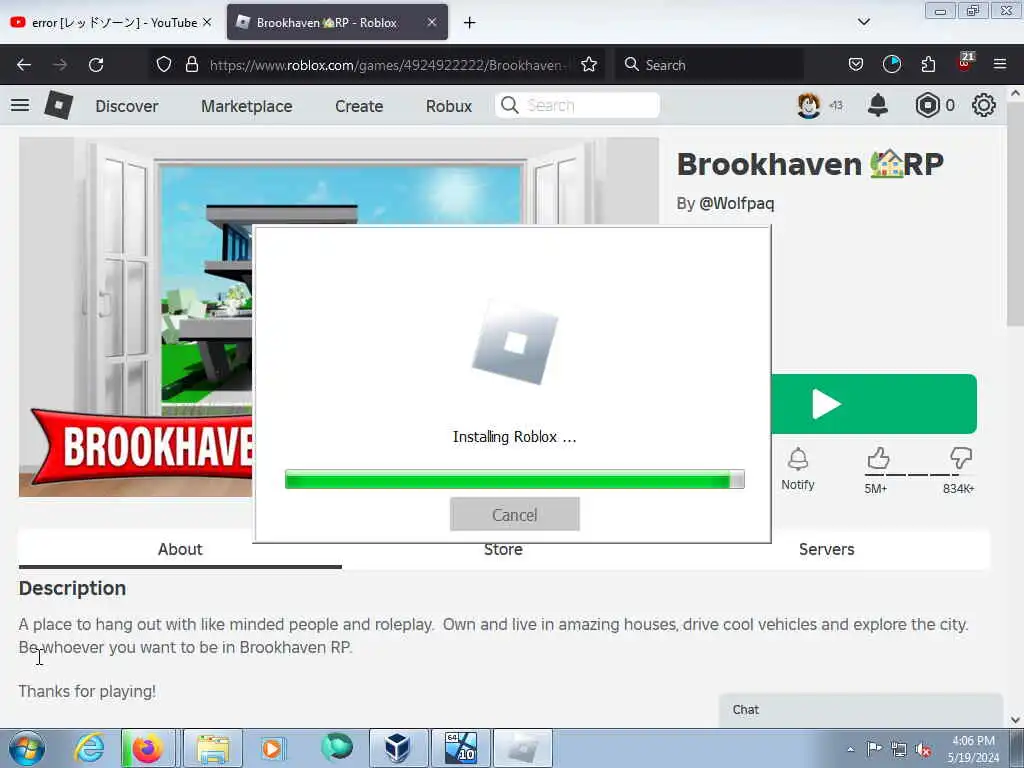Close the Brookhaven RP tab
Screen dimensions: 1024x768
click(x=432, y=22)
